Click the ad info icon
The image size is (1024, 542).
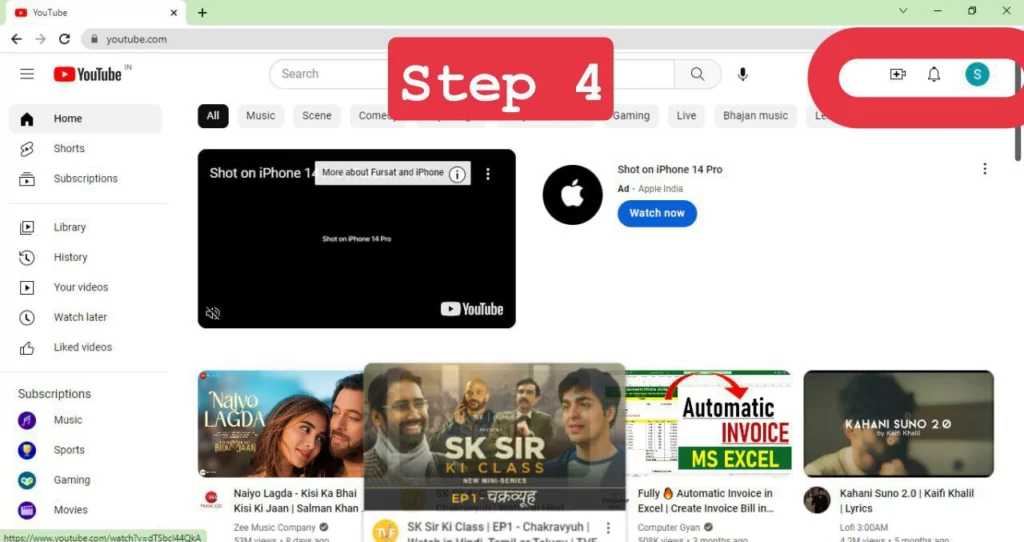458,174
